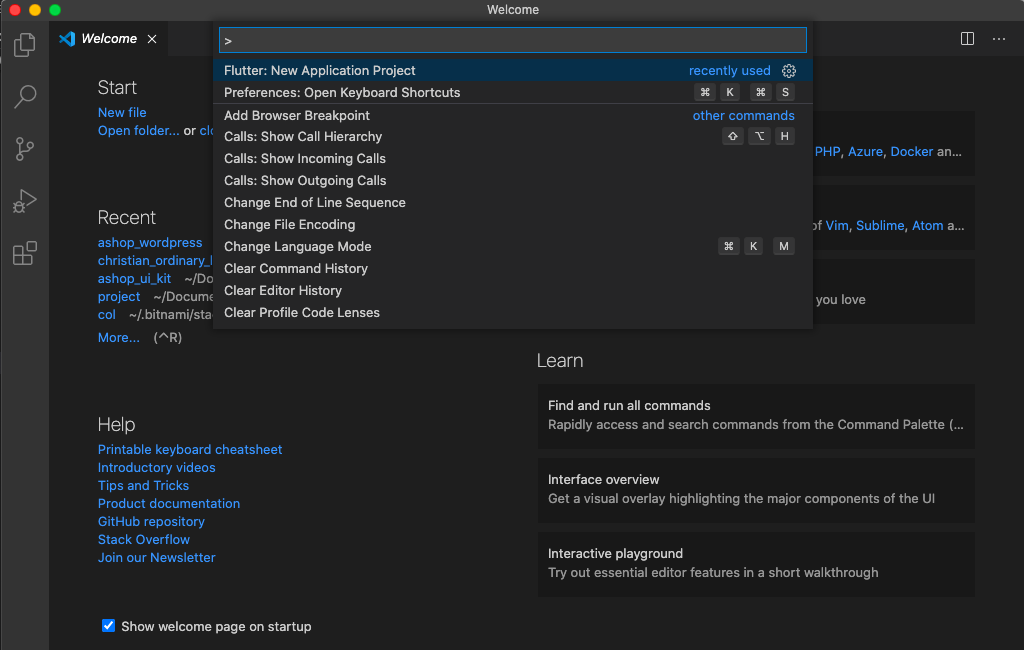Open the recent folder named project
Screen dimensions: 1024x650
119,297
